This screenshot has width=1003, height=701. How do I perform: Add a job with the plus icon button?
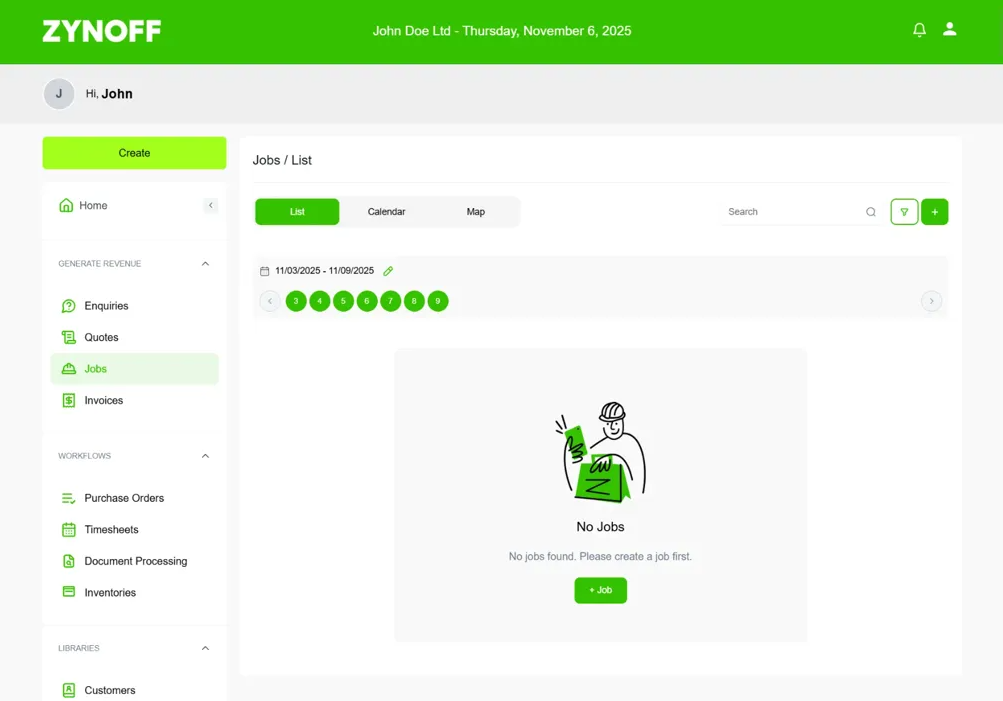coord(935,212)
